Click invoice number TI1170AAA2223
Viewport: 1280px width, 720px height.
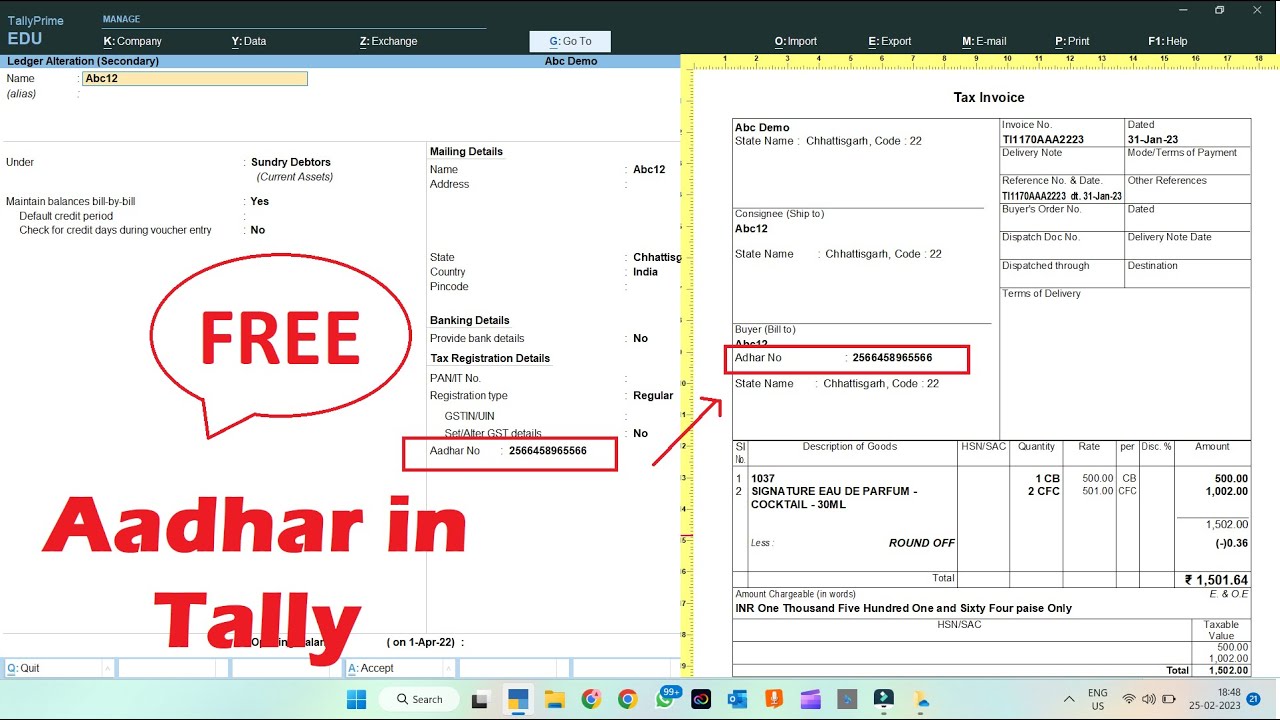tap(1043, 140)
